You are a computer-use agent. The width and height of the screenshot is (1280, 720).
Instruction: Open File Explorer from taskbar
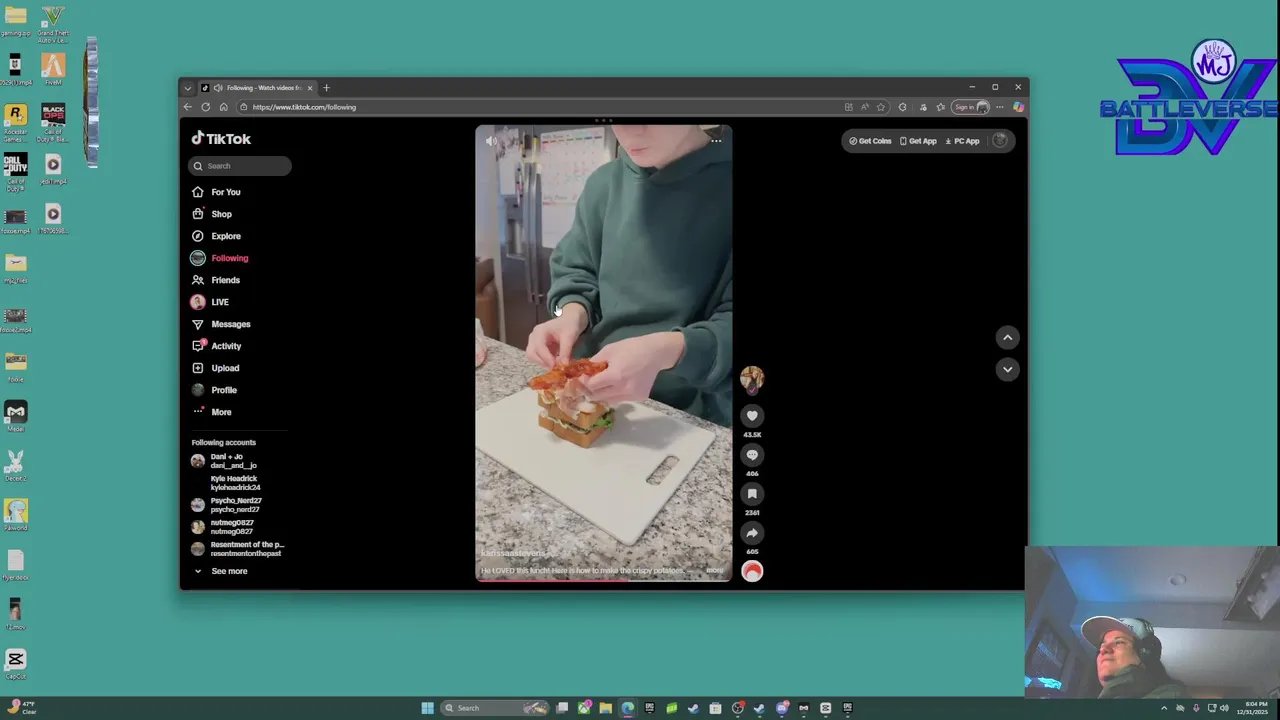606,708
